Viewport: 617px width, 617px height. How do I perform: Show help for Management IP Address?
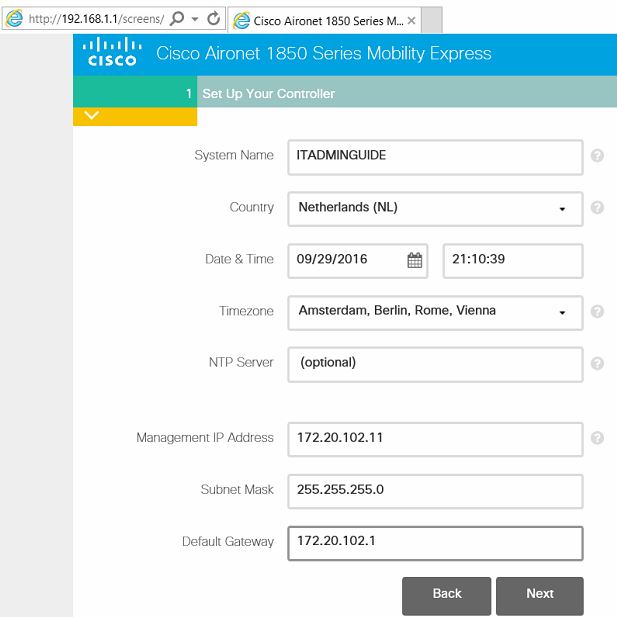597,438
